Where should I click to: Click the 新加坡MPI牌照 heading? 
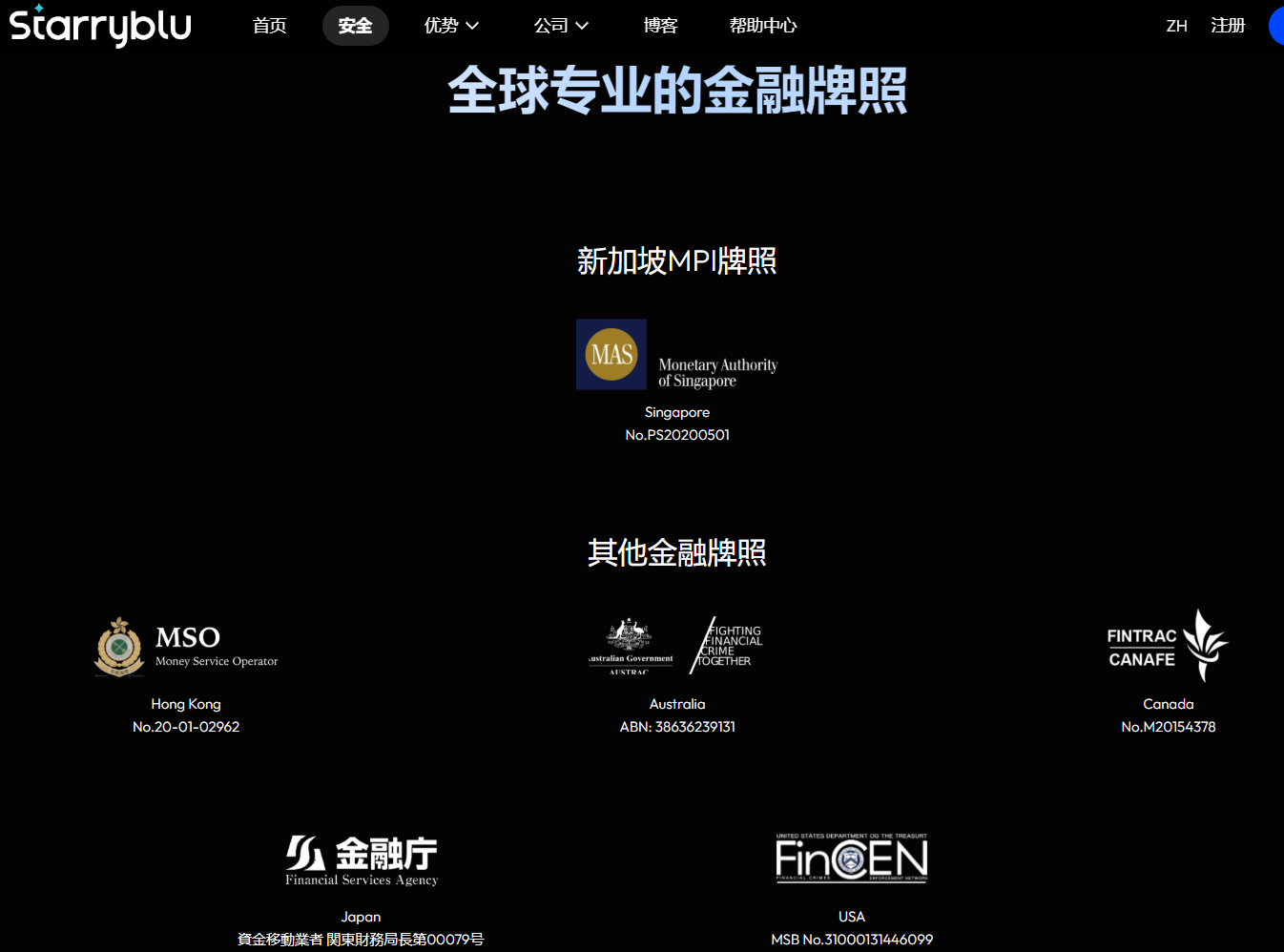pos(677,261)
